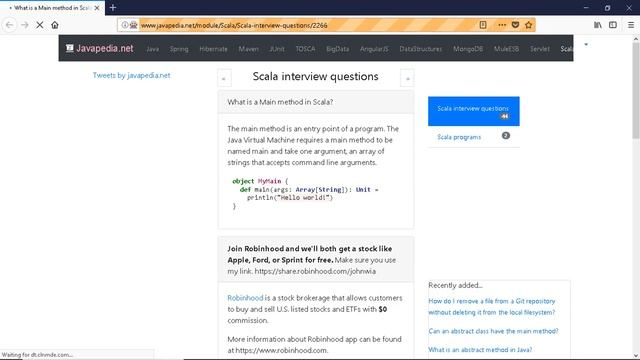Open the MongoDB menu in navbar
Screen dimensions: 640x360
[x=468, y=49]
